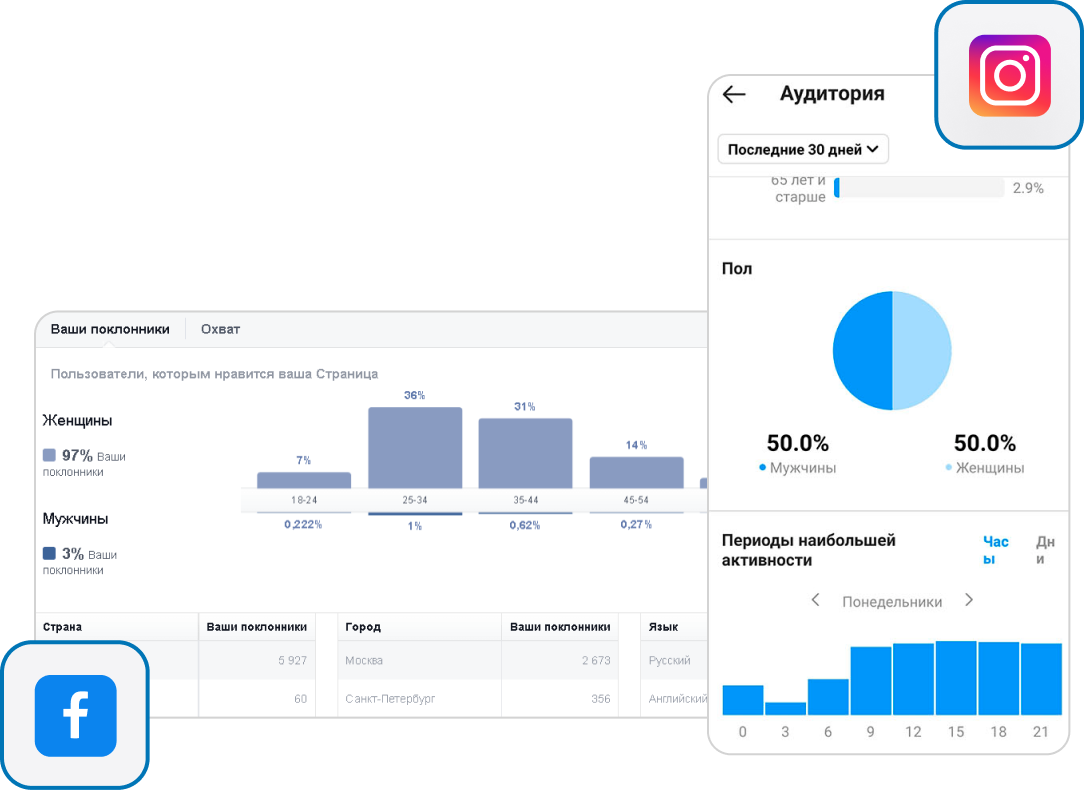Click the Facebook logo icon
1084x790 pixels.
(75, 715)
